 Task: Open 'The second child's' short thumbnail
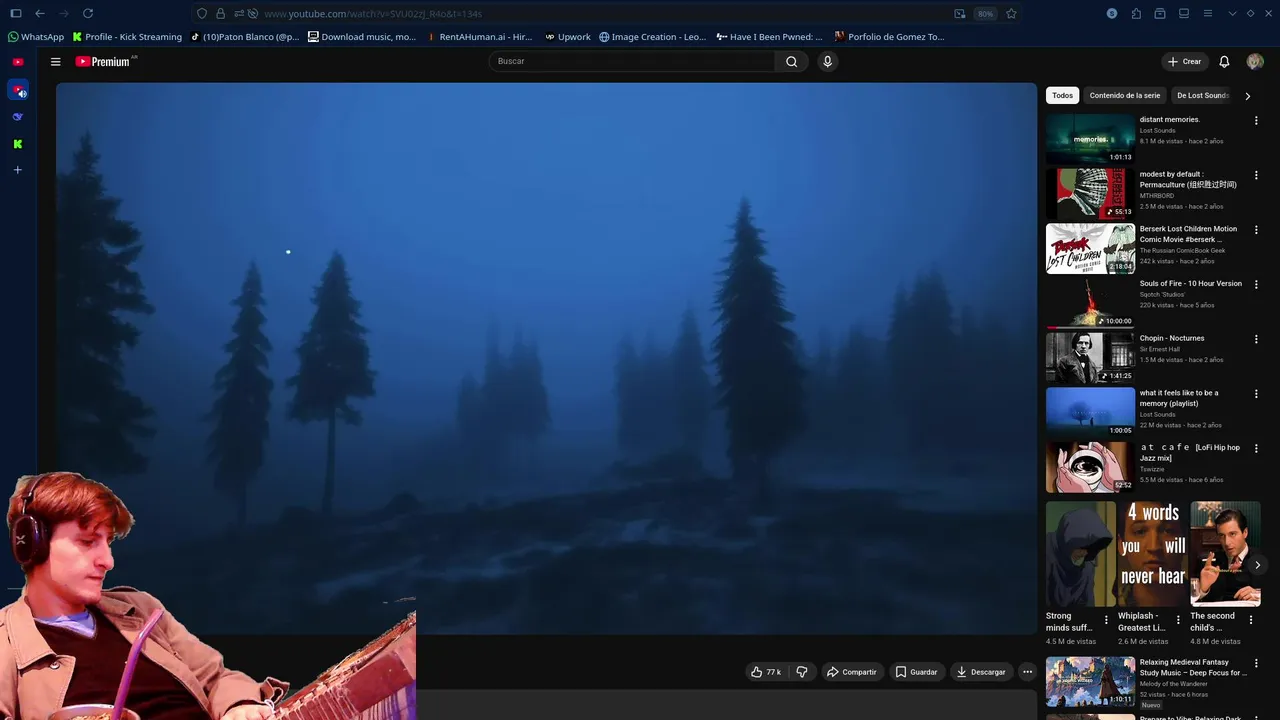pyautogui.click(x=1225, y=554)
